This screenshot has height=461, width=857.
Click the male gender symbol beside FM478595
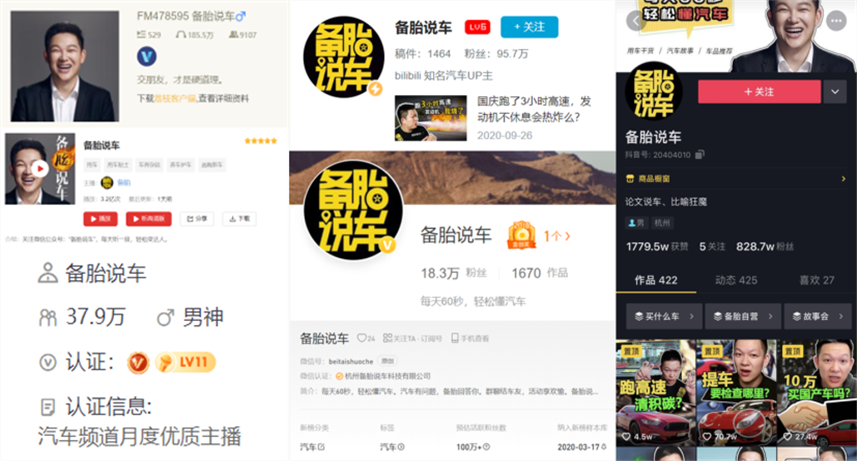click(x=240, y=16)
